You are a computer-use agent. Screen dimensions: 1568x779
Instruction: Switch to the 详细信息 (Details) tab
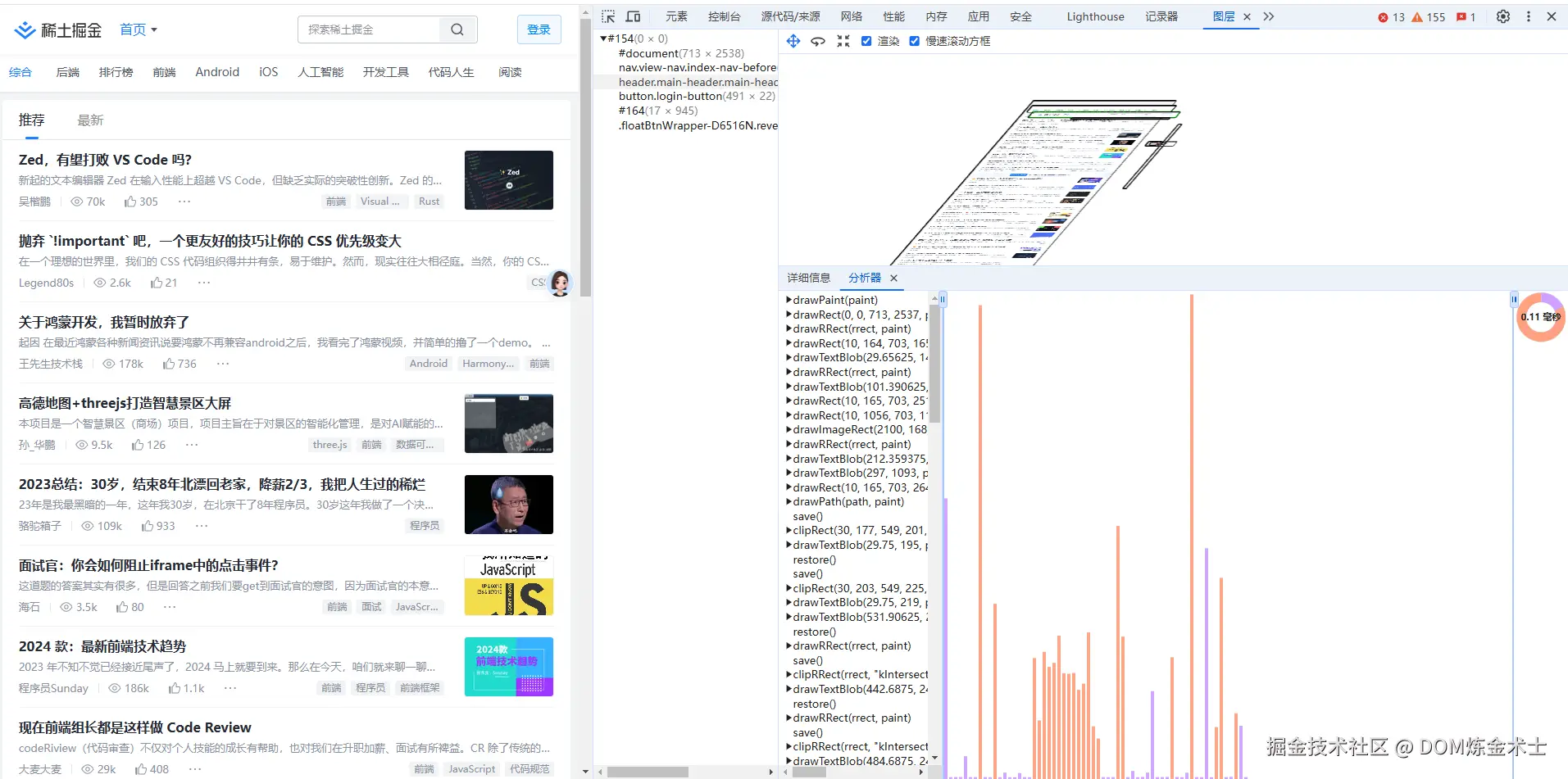tap(809, 279)
